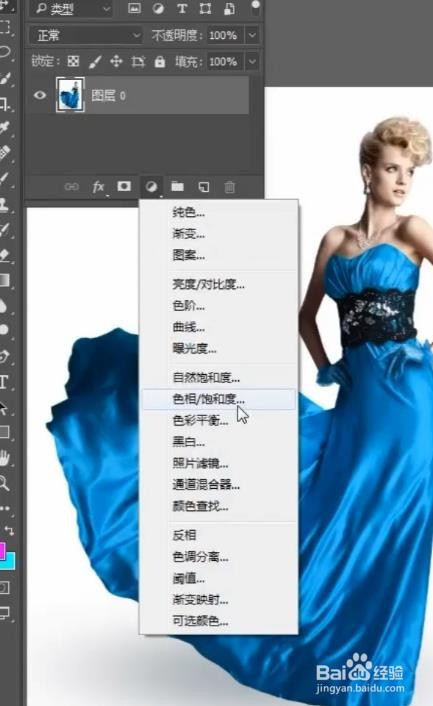Viewport: 433px width, 706px height.
Task: Open the fx layer style button
Action: pos(98,187)
